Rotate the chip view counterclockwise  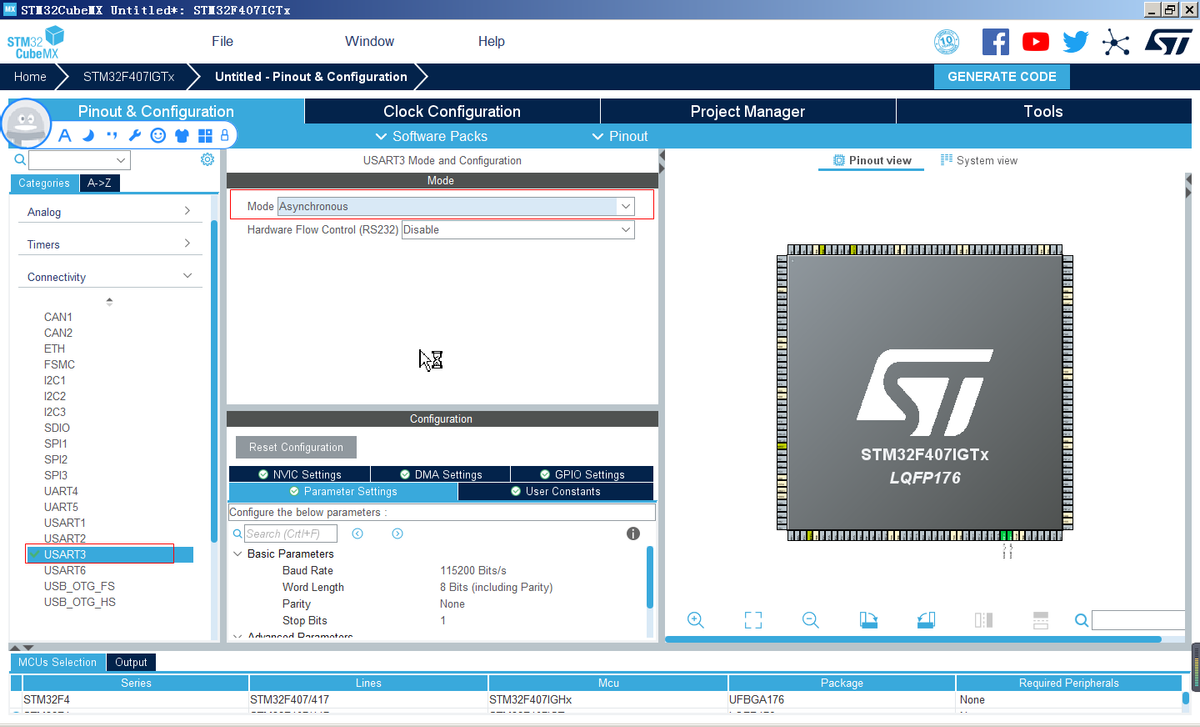(926, 620)
